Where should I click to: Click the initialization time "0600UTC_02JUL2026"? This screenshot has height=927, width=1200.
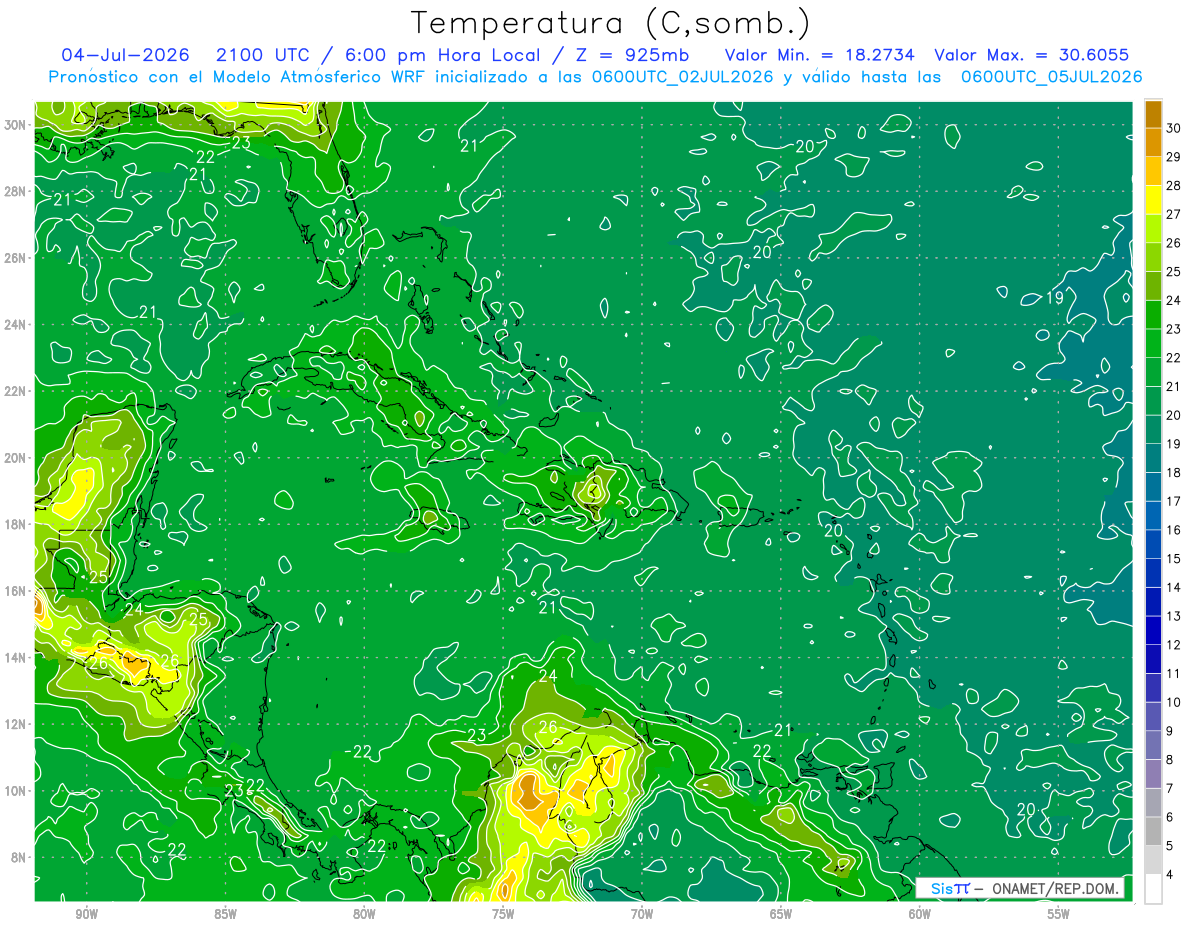pos(682,77)
